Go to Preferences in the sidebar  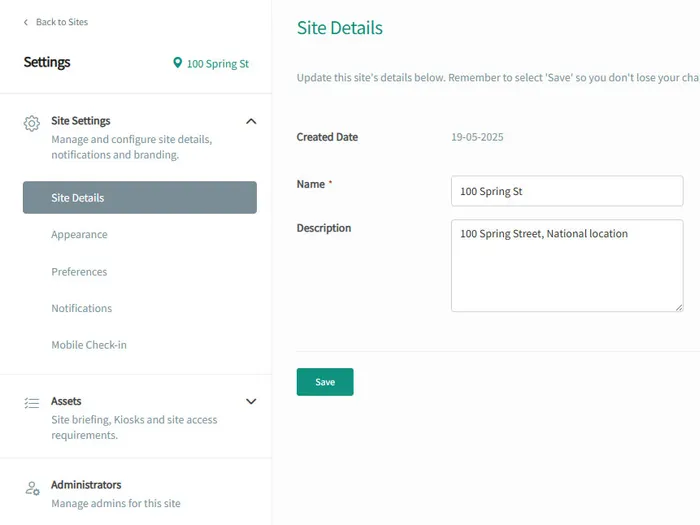point(79,272)
